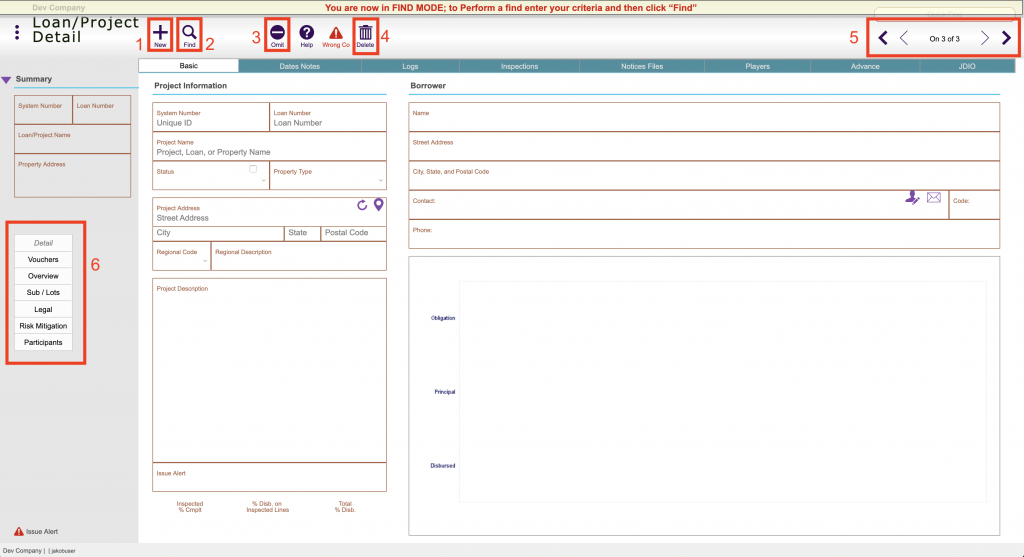Screen dimensions: 1024x557
Task: Click the Project Description text area
Action: coord(269,370)
